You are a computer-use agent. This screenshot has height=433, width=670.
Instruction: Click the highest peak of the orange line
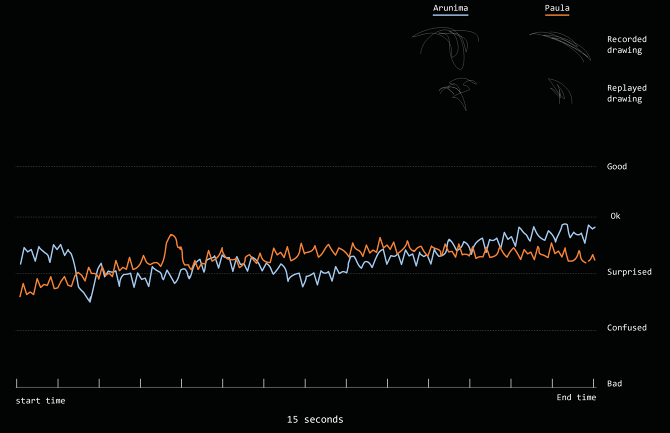[172, 236]
